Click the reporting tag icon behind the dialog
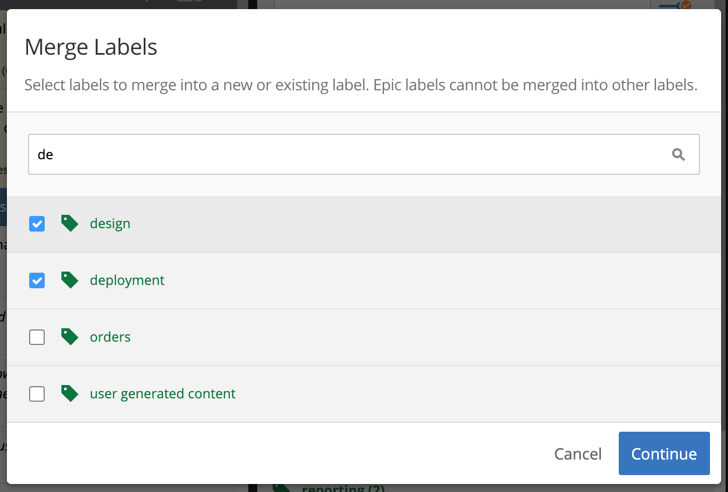 pos(281,488)
